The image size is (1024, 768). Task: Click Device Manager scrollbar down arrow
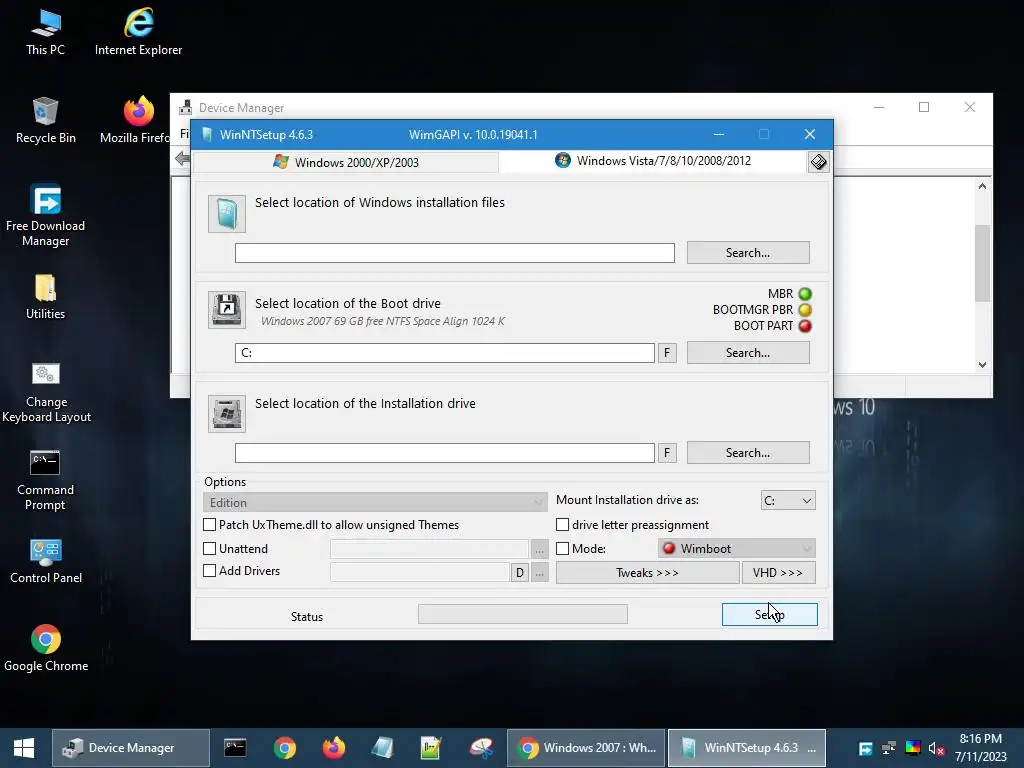pos(982,365)
